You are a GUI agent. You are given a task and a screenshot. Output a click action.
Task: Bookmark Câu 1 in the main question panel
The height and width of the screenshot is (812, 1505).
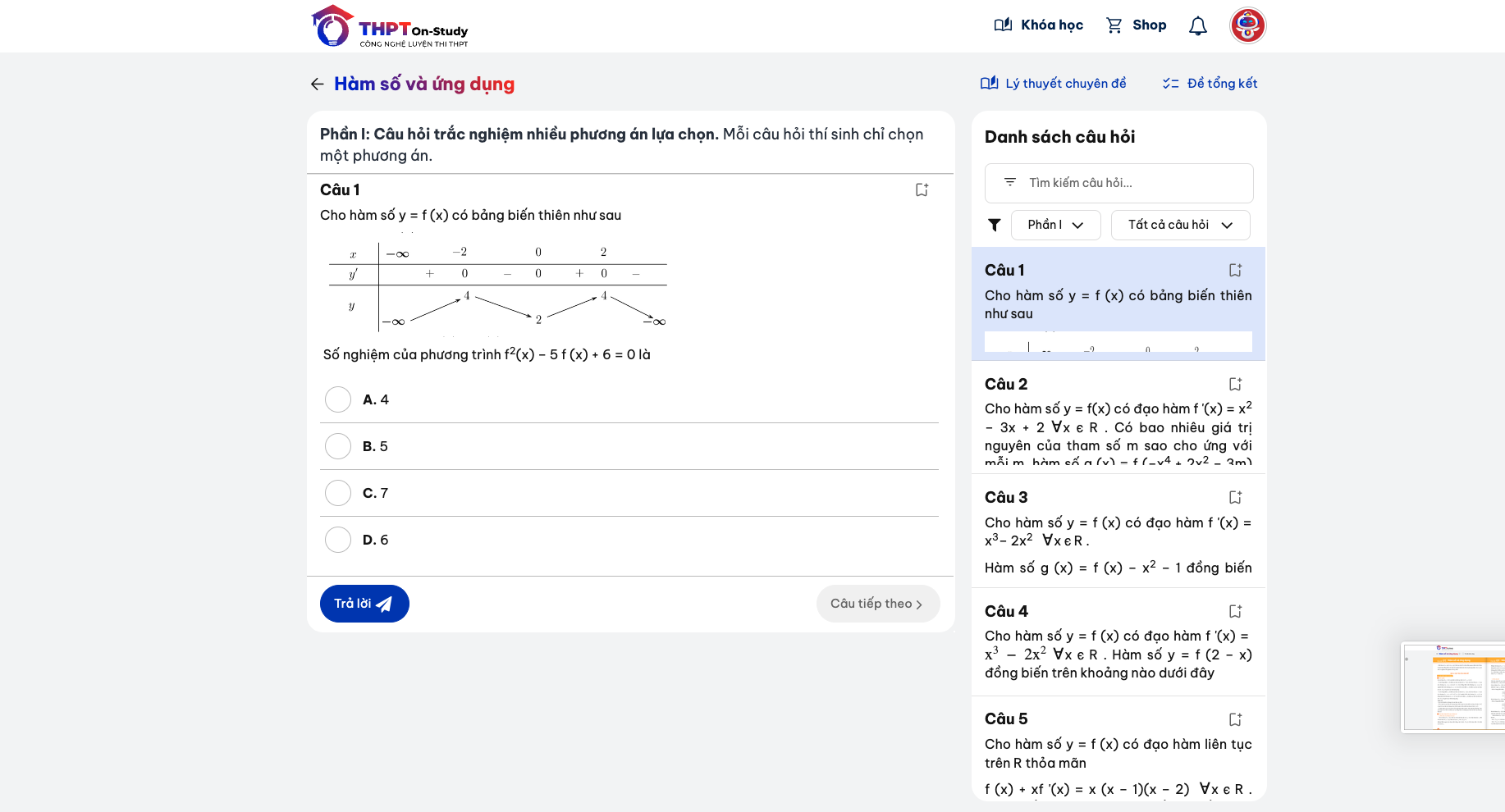(x=922, y=189)
